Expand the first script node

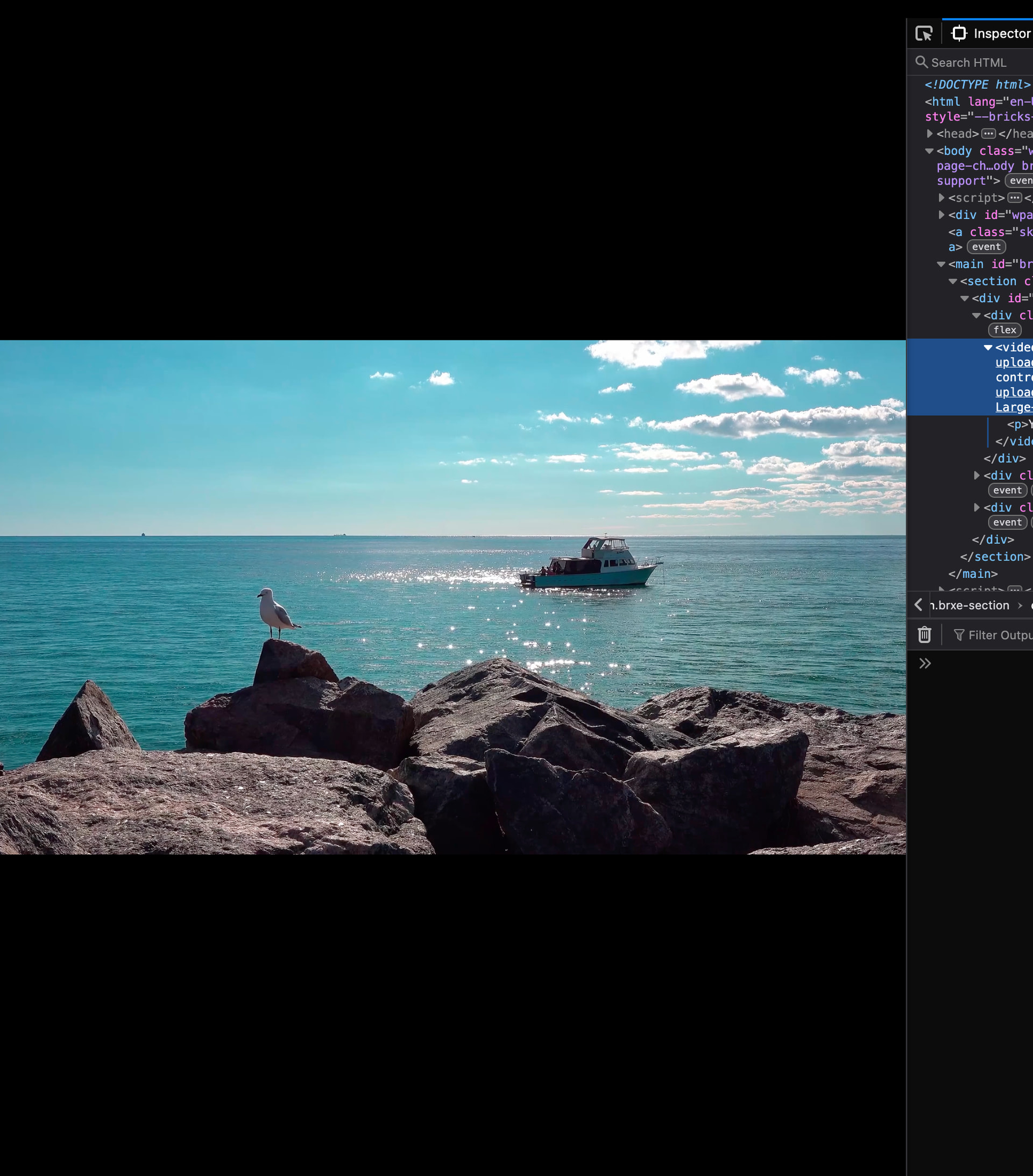pyautogui.click(x=941, y=198)
